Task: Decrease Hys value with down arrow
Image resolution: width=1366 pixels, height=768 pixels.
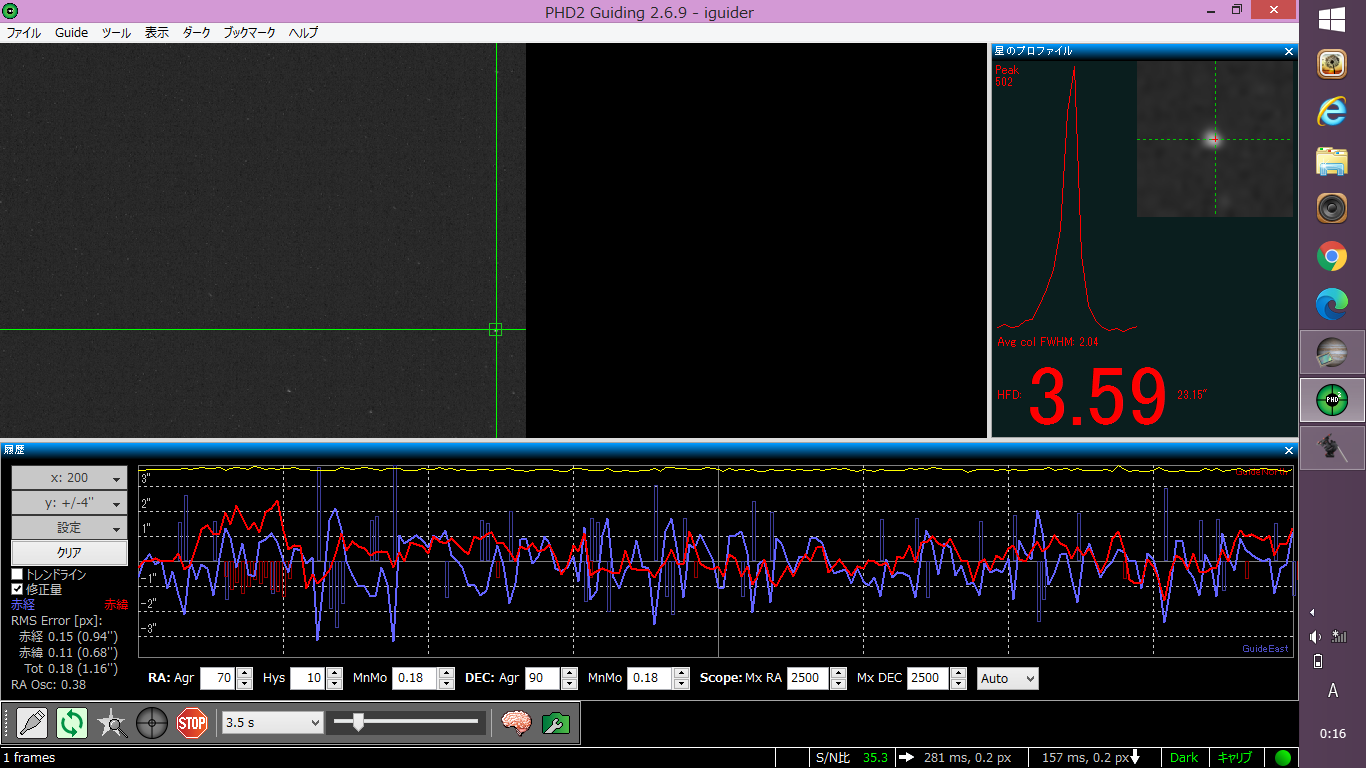Action: (334, 684)
